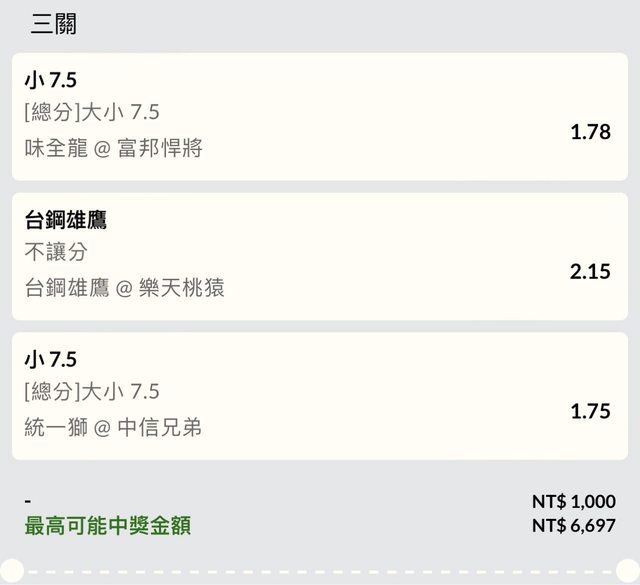This screenshot has height=585, width=640.
Task: Click the NT$ 6,697 maximum payout
Action: [x=573, y=525]
